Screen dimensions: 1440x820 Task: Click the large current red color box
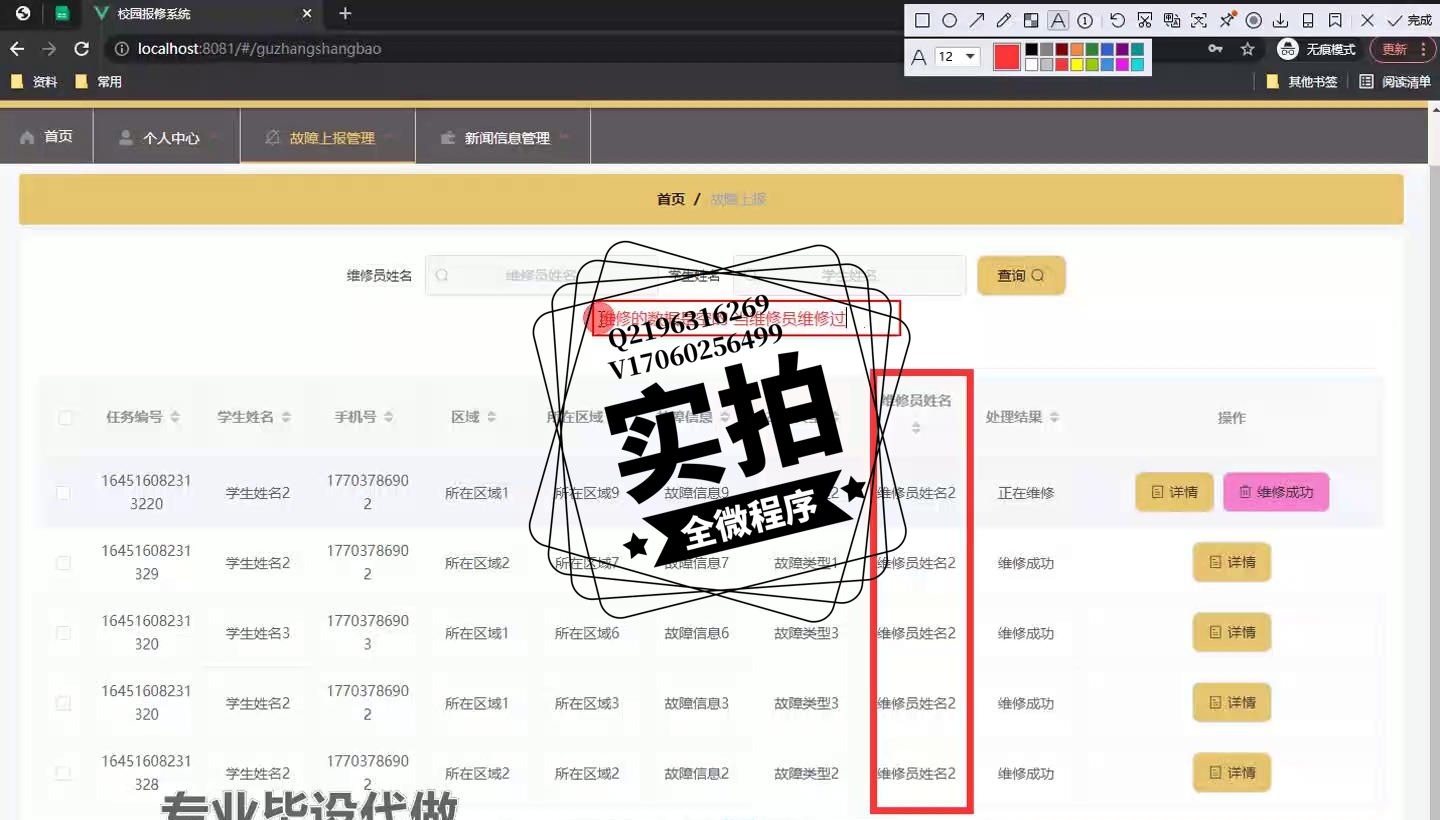1007,57
